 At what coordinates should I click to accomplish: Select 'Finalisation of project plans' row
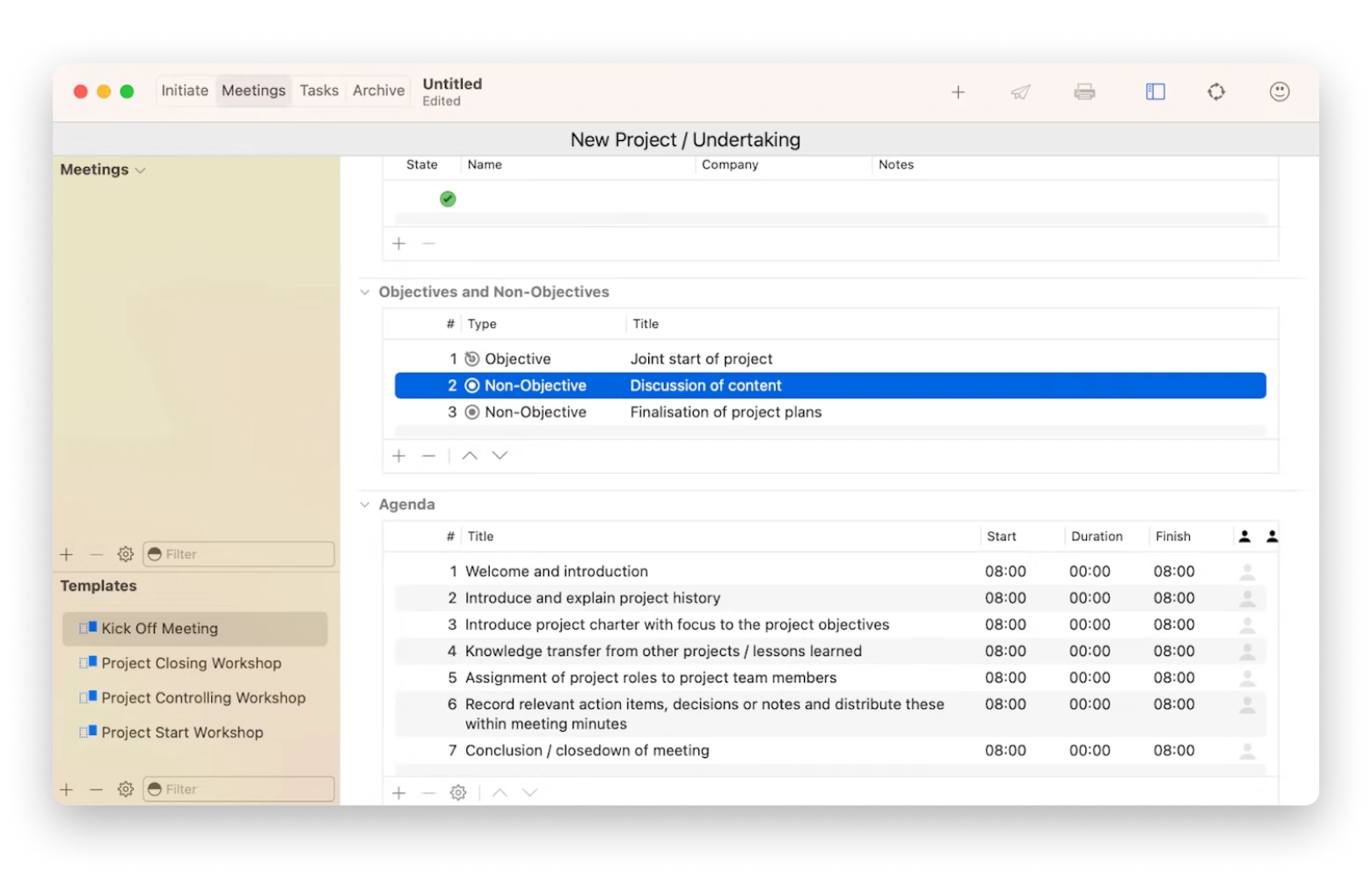pyautogui.click(x=830, y=412)
